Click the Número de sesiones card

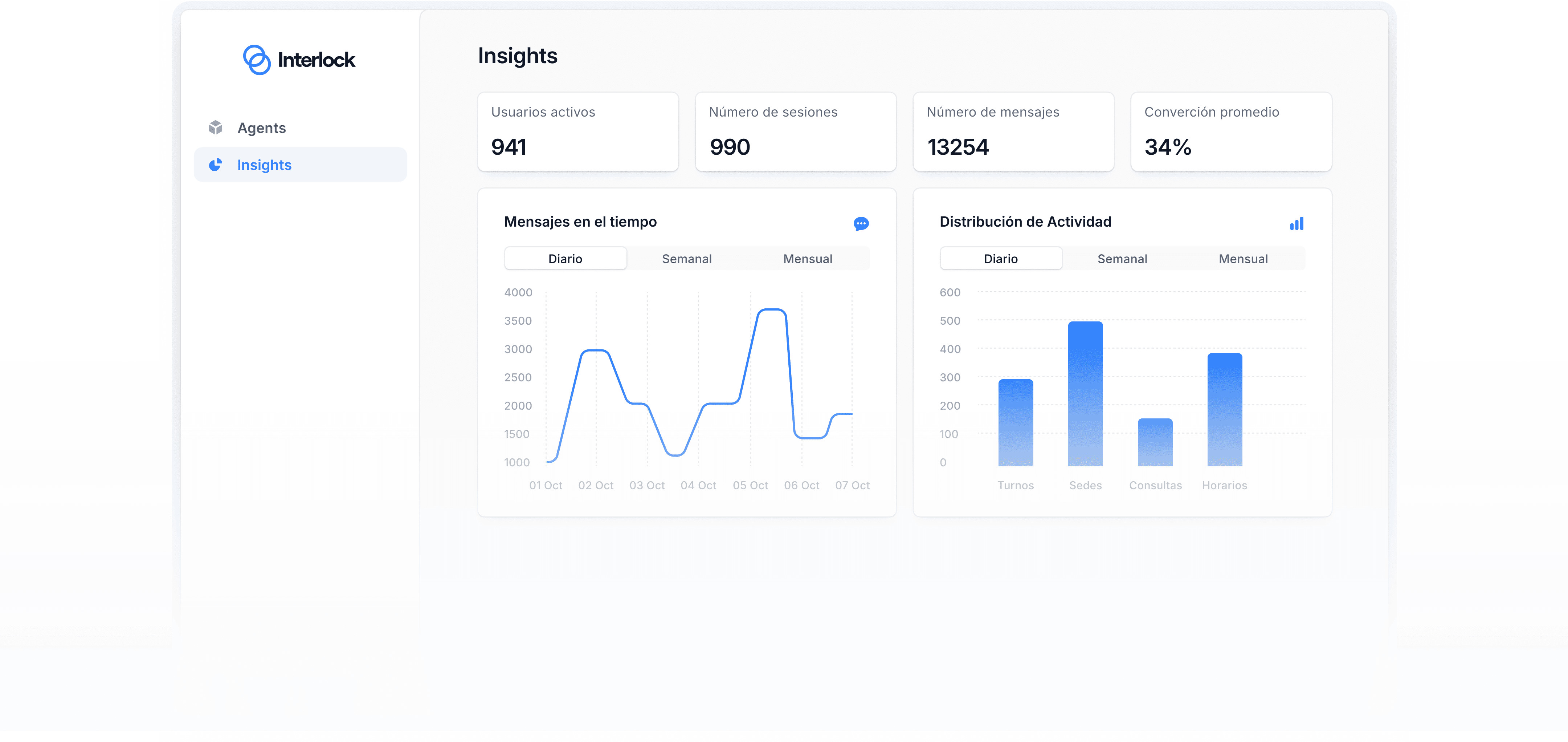(x=796, y=131)
